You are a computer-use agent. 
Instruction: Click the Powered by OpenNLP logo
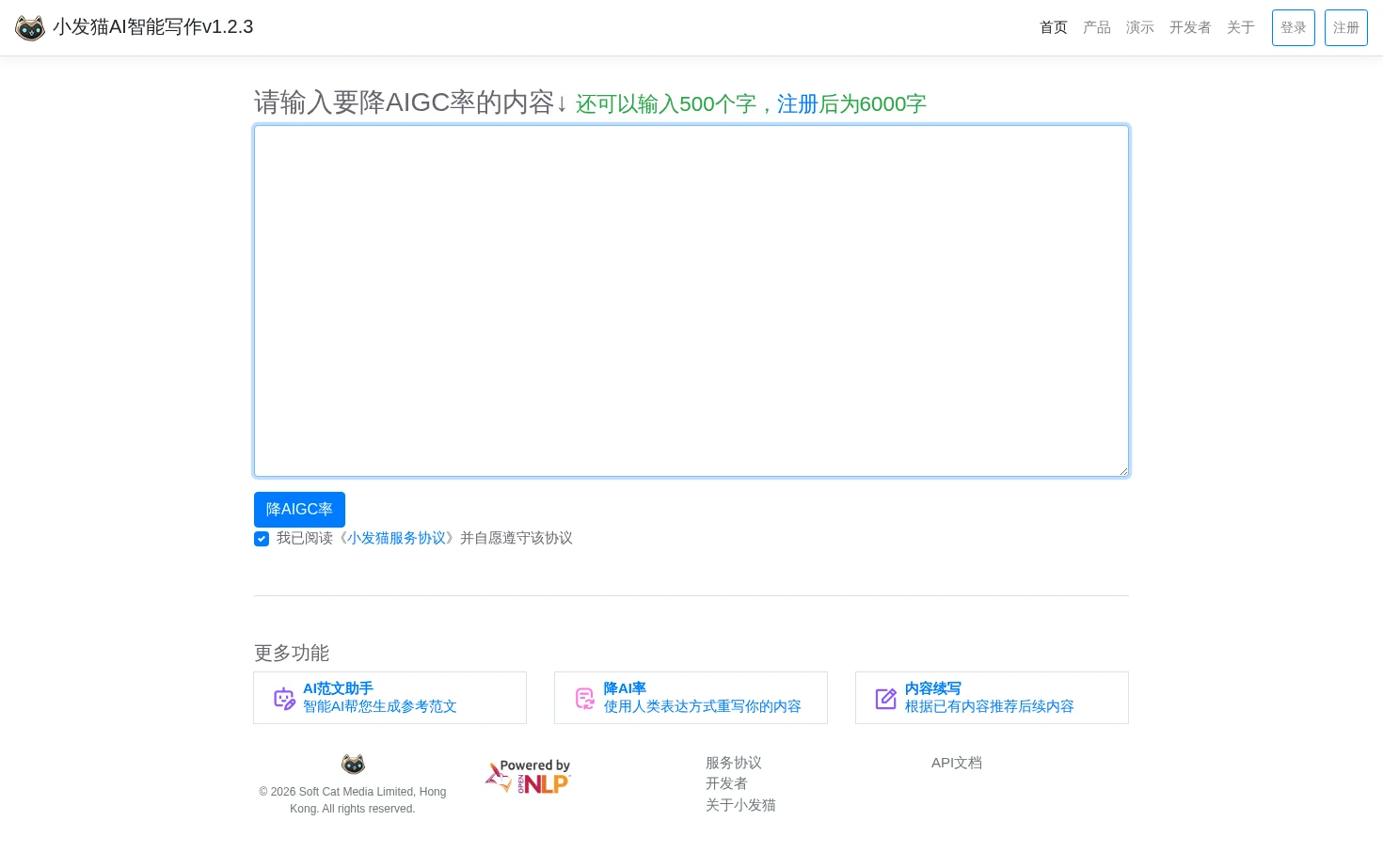point(528,777)
